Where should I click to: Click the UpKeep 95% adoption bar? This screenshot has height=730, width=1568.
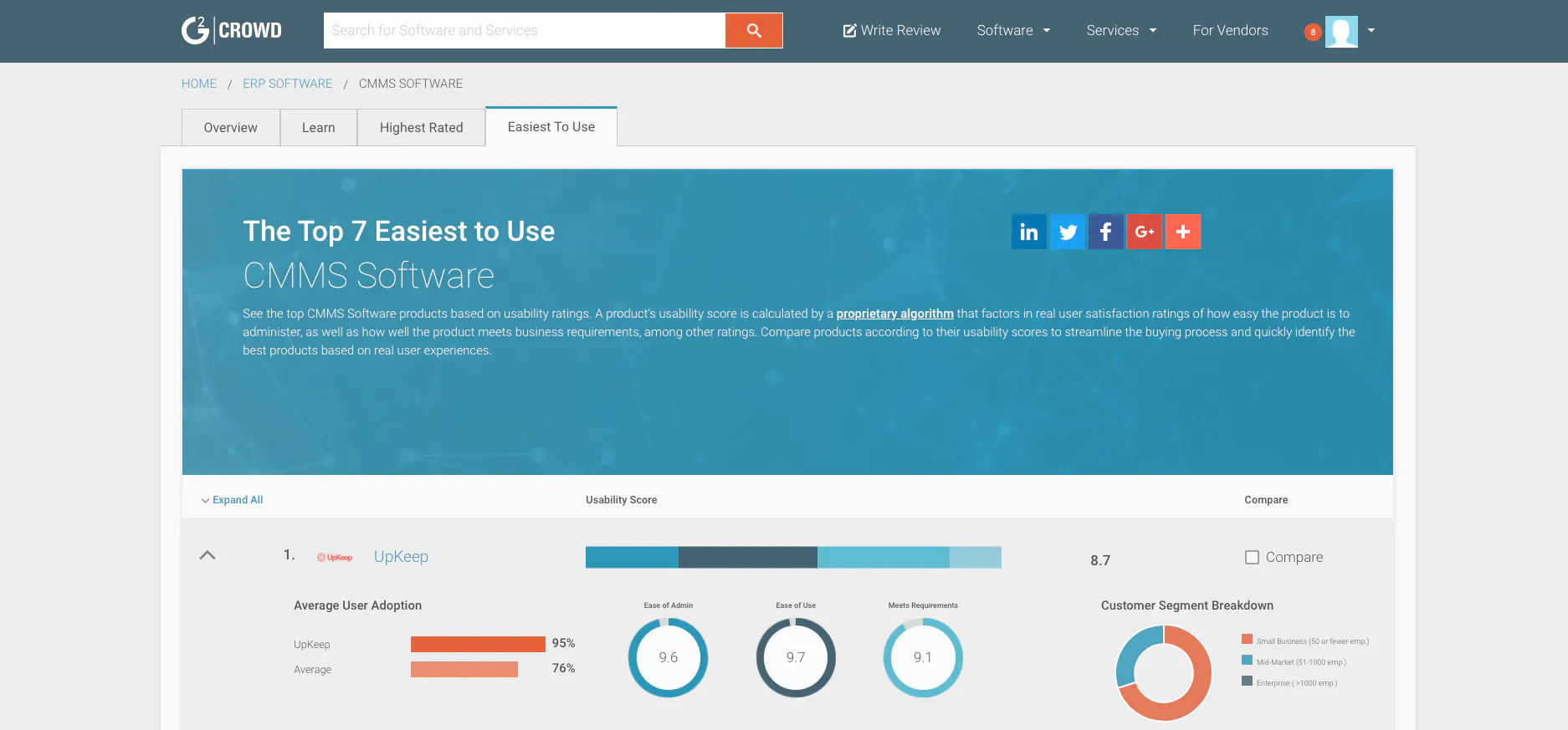pyautogui.click(x=478, y=644)
